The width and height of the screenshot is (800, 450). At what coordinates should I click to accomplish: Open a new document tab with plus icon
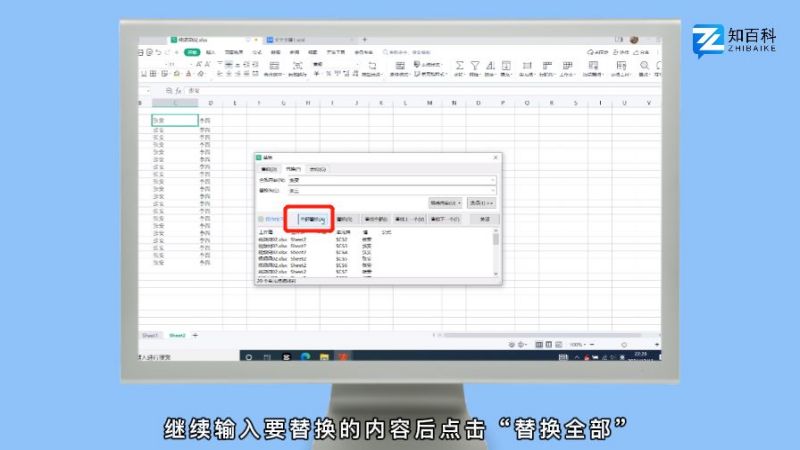click(364, 39)
